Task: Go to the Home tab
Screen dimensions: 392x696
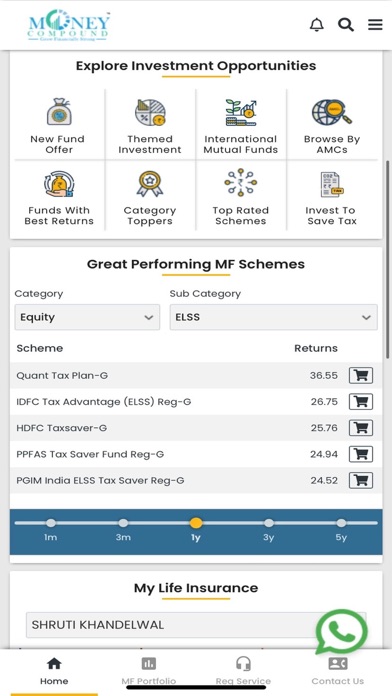Action: pyautogui.click(x=54, y=671)
